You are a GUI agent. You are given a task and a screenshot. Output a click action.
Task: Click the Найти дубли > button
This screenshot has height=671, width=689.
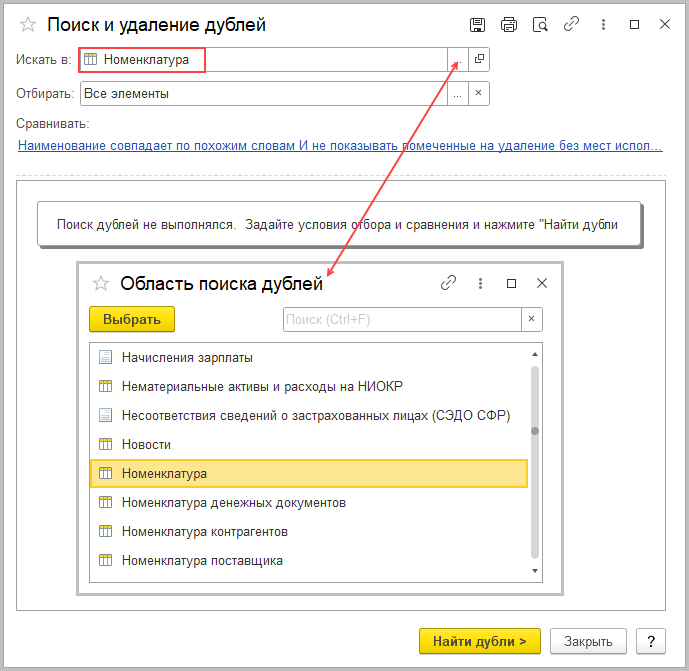point(479,641)
